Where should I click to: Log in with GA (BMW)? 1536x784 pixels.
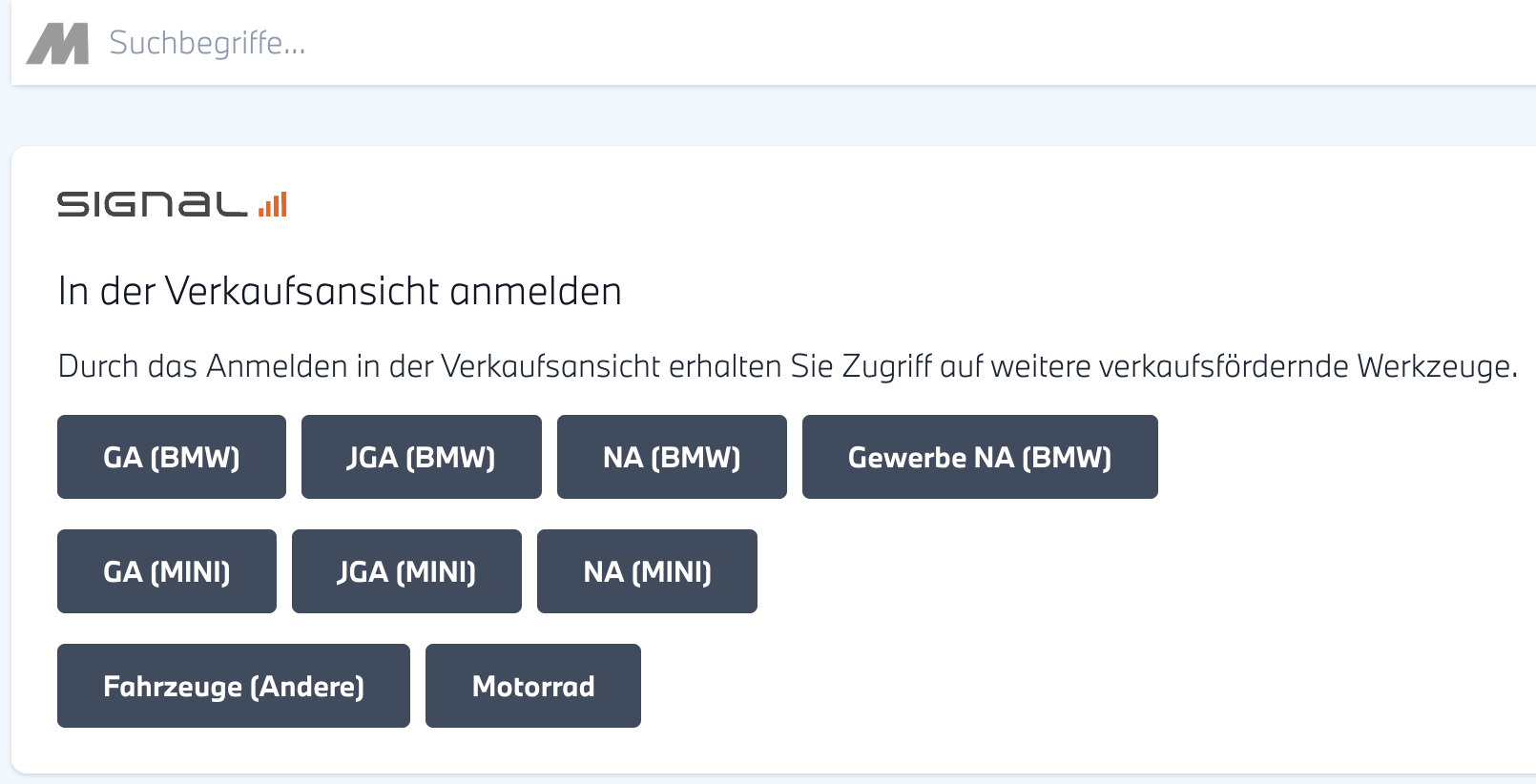coord(172,457)
